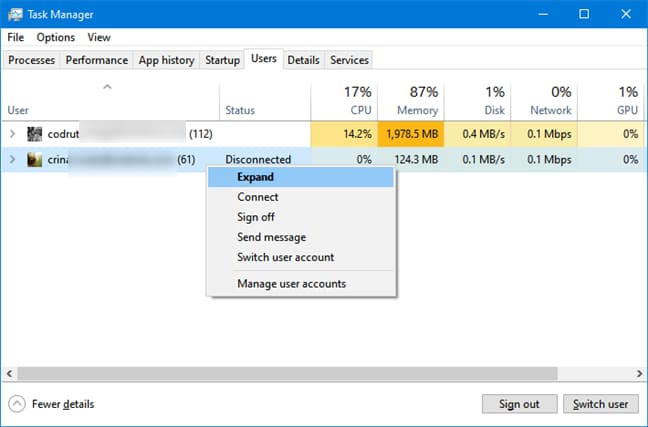Open the Options menu
This screenshot has width=648, height=427.
pos(56,37)
